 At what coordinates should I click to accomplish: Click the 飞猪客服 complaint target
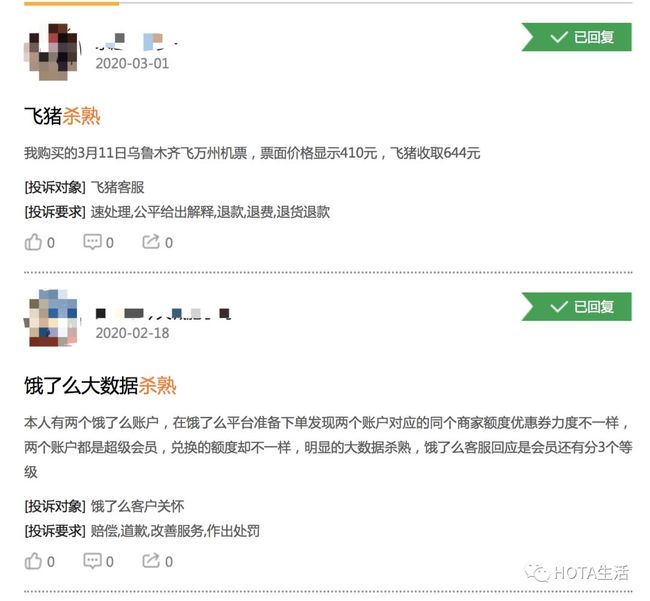point(117,187)
